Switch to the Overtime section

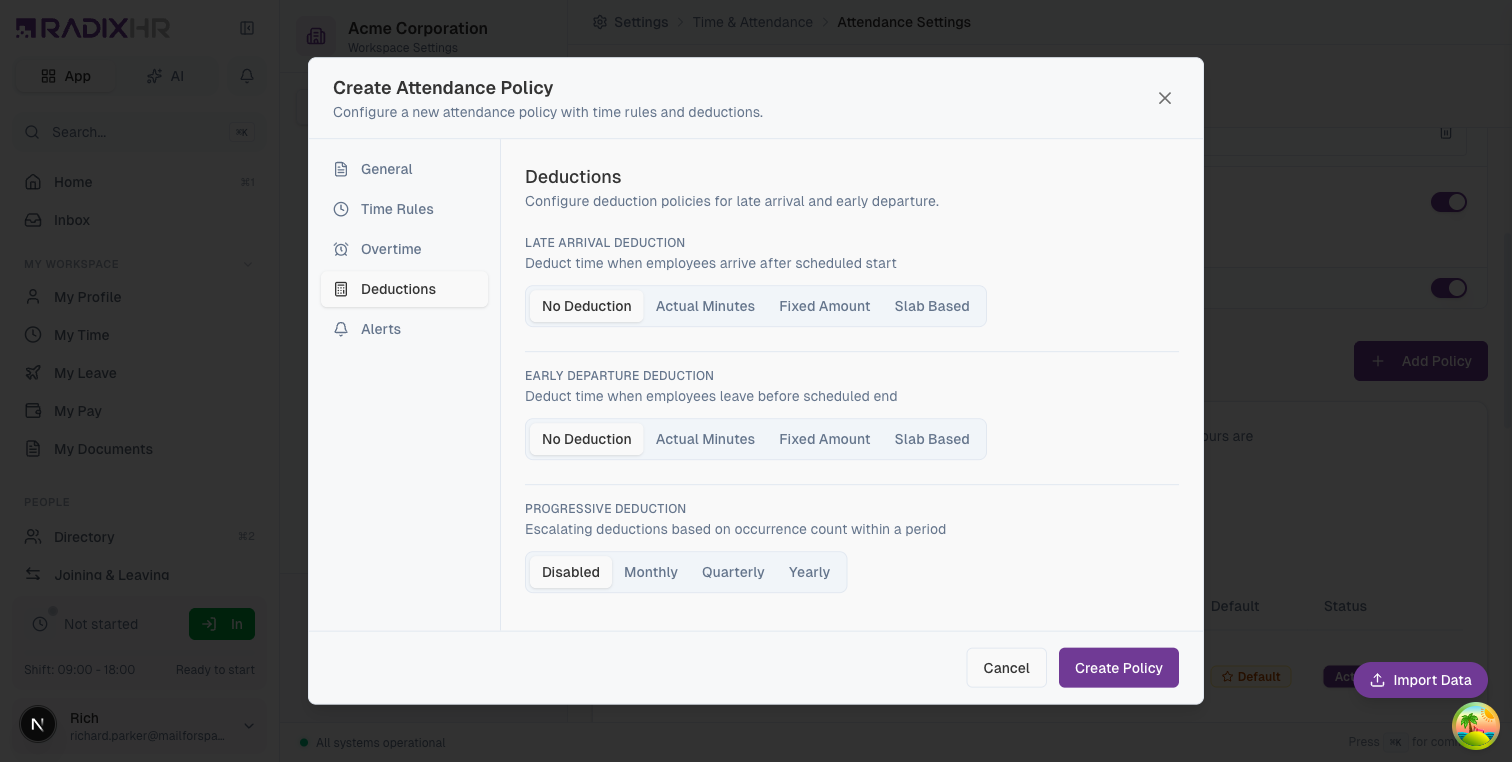(x=404, y=249)
